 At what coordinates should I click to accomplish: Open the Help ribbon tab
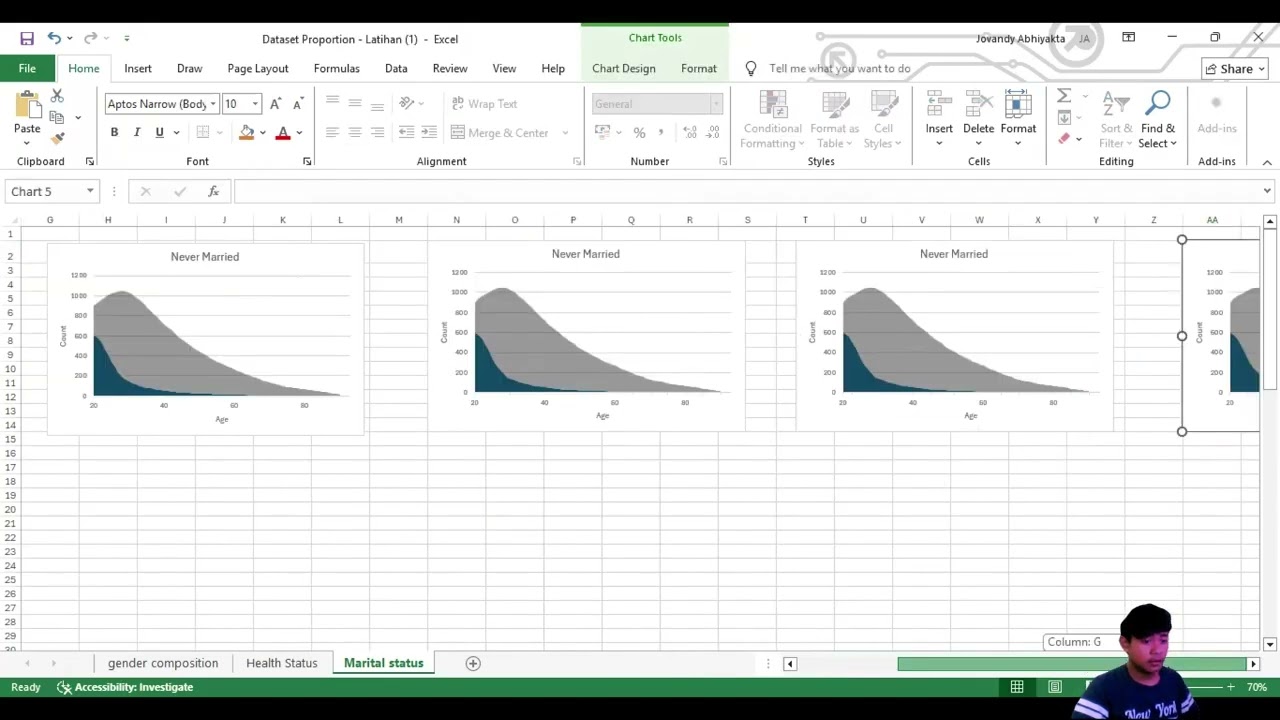pyautogui.click(x=553, y=68)
